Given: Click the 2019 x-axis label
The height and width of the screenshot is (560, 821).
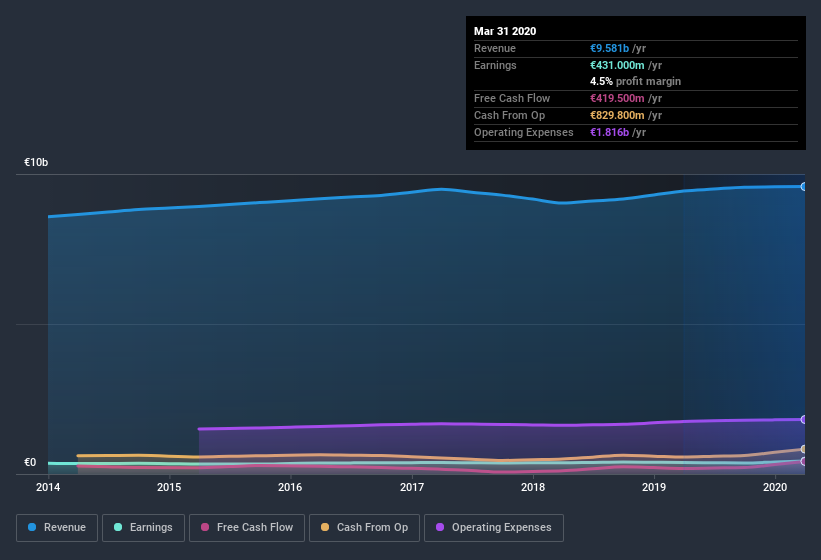Looking at the screenshot, I should tap(654, 487).
